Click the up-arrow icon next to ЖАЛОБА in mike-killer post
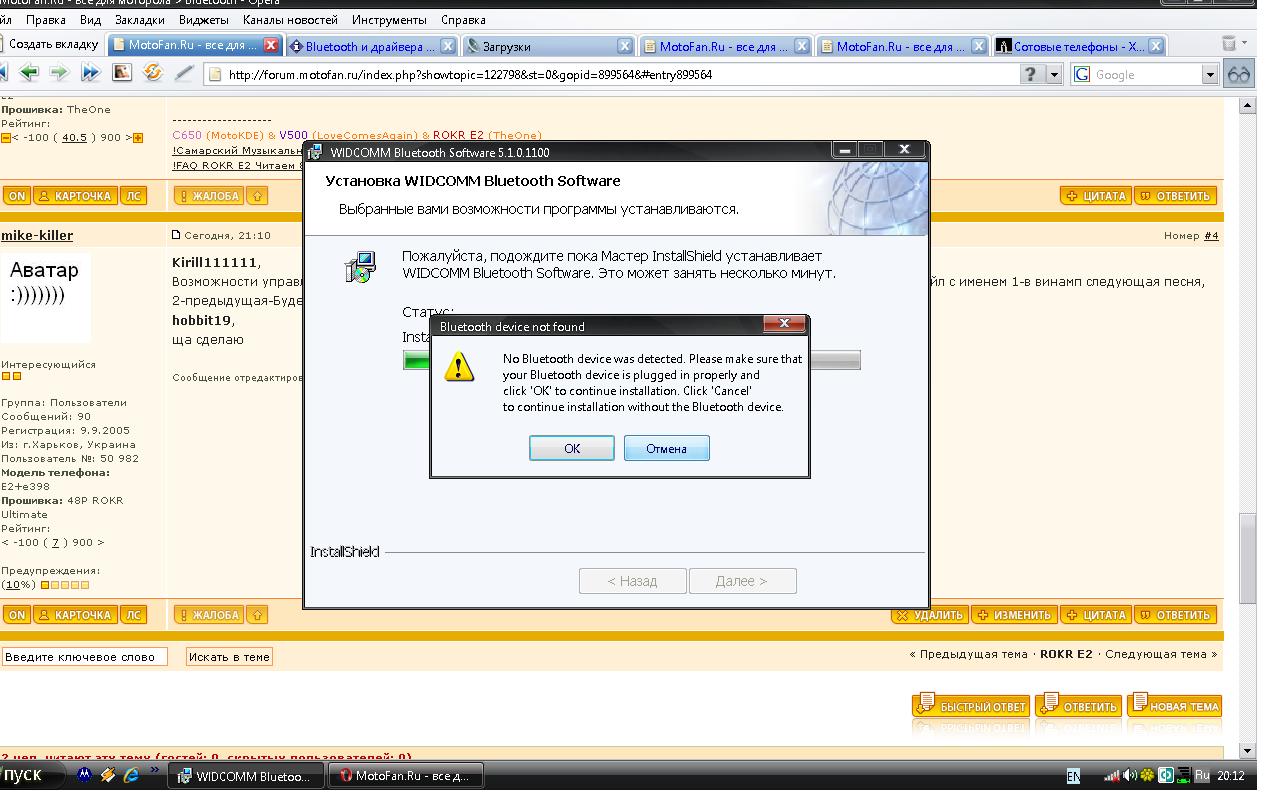The width and height of the screenshot is (1280, 800). click(256, 615)
